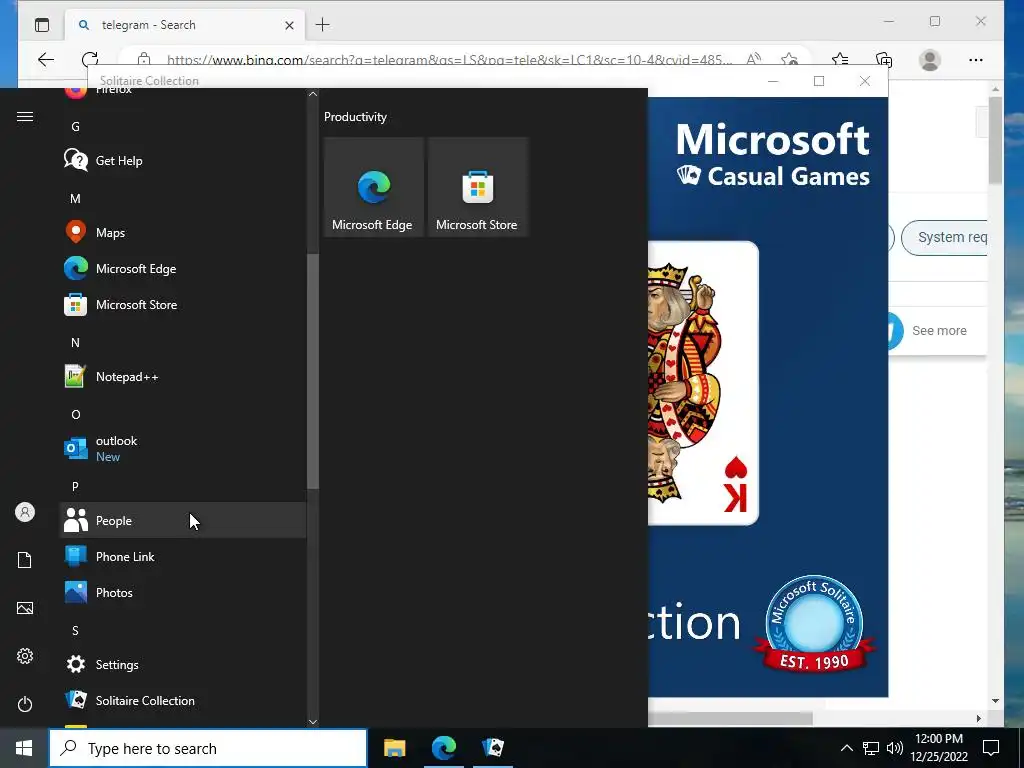This screenshot has width=1024, height=768.
Task: Launch Maps from the app list
Action: (x=183, y=232)
